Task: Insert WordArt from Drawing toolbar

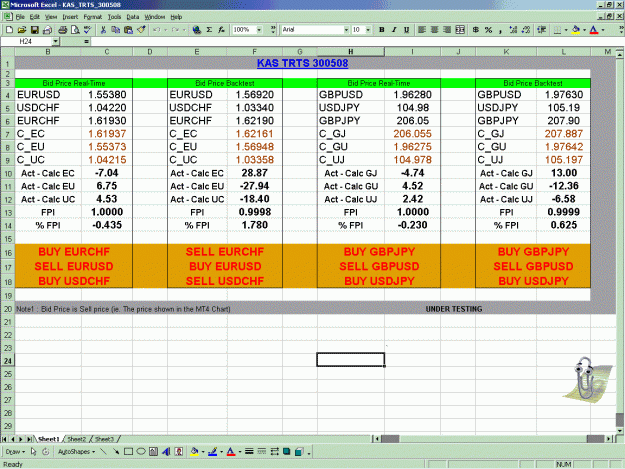Action: click(x=166, y=451)
